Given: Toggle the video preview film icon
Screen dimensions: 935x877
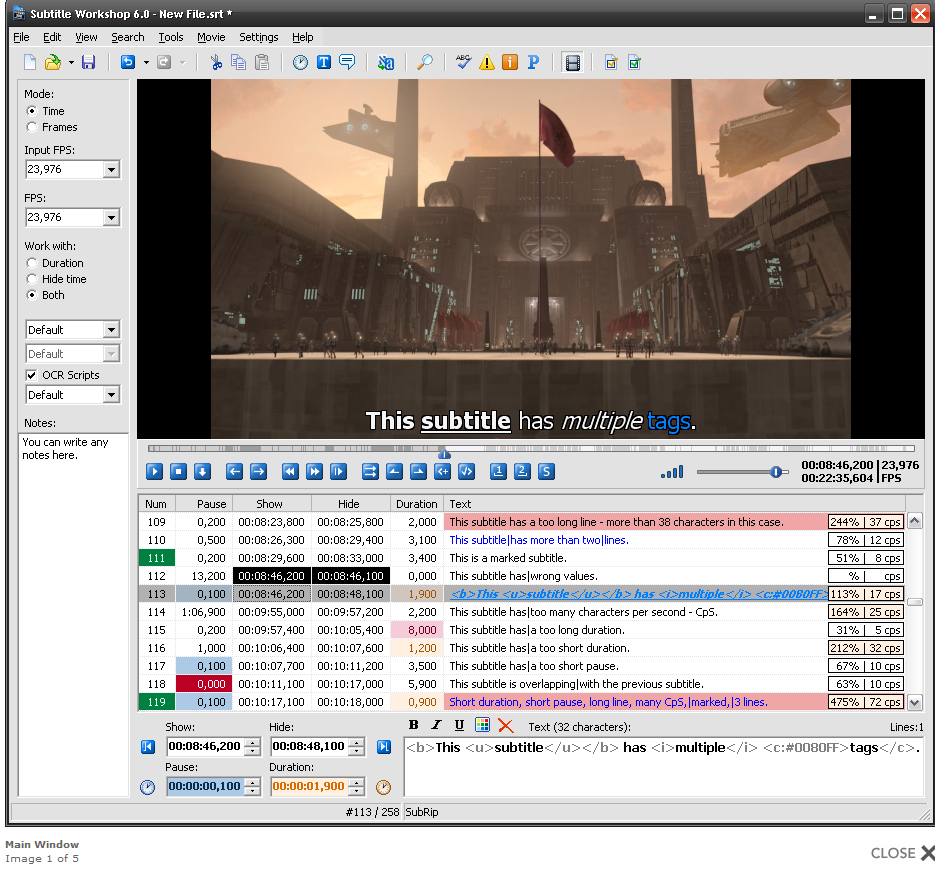Looking at the screenshot, I should tap(572, 62).
